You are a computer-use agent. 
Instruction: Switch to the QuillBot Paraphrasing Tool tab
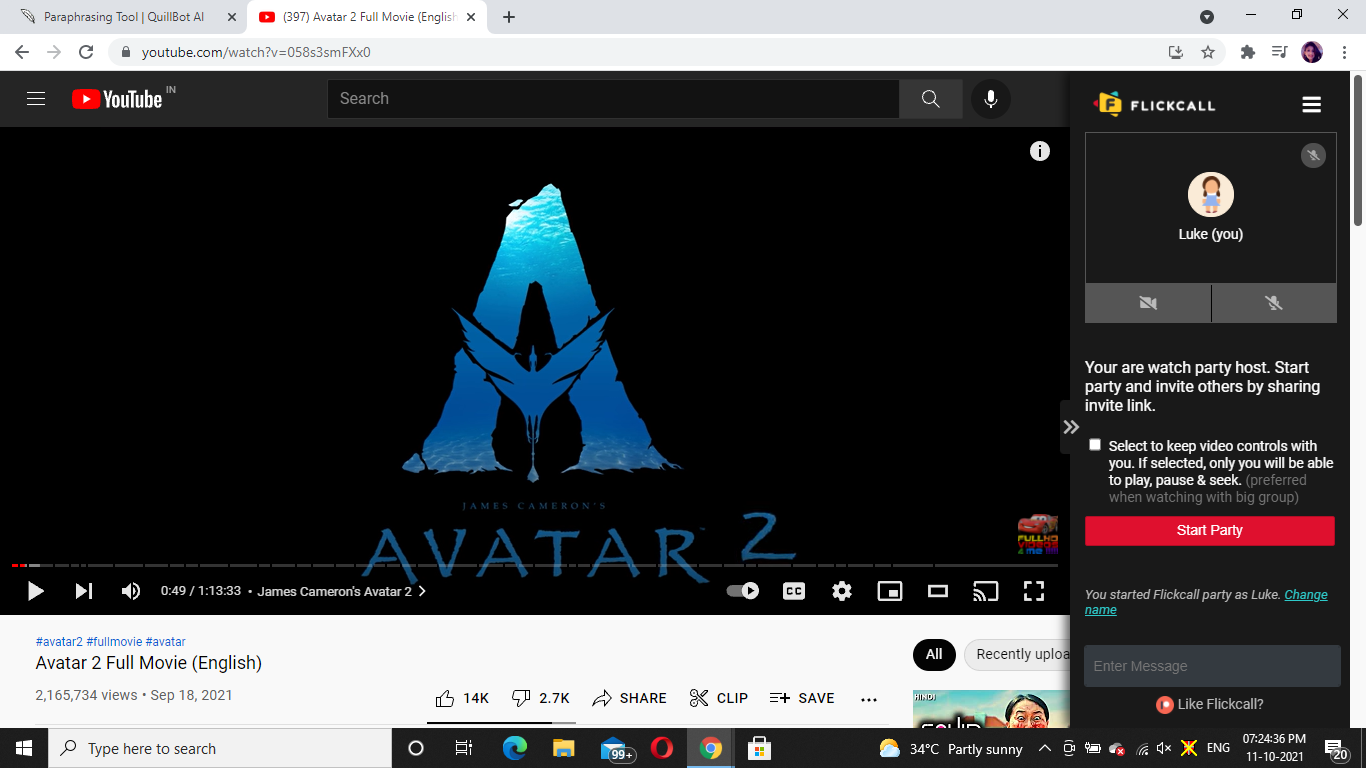[124, 17]
